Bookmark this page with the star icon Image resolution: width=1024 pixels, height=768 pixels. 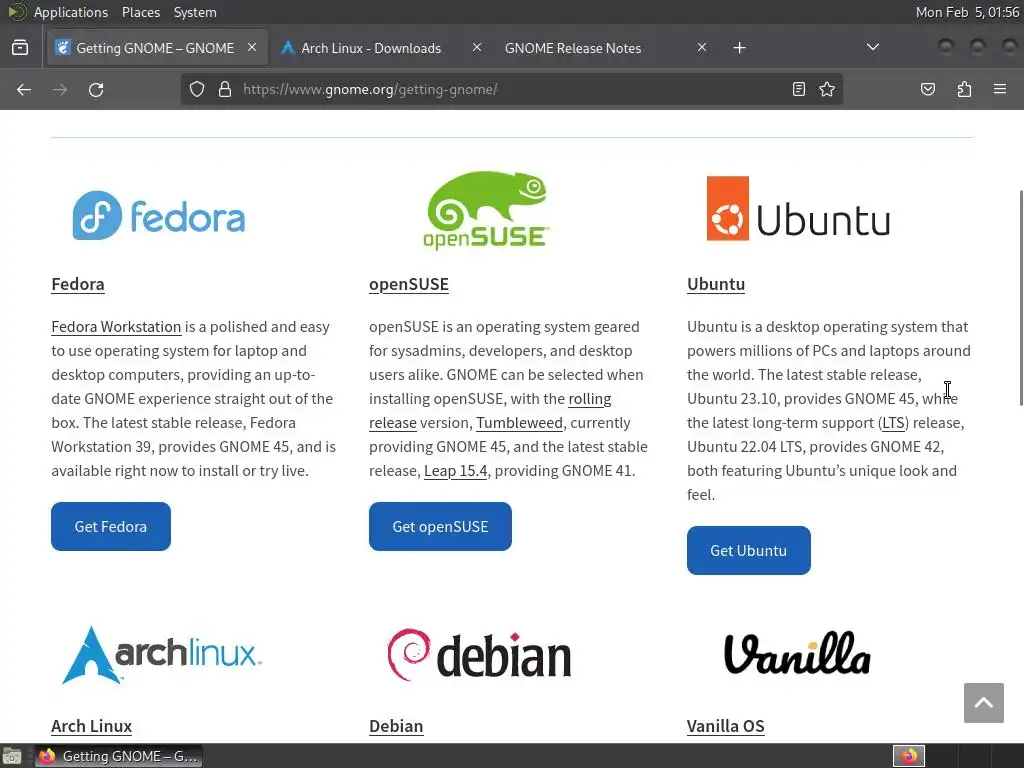click(x=827, y=89)
